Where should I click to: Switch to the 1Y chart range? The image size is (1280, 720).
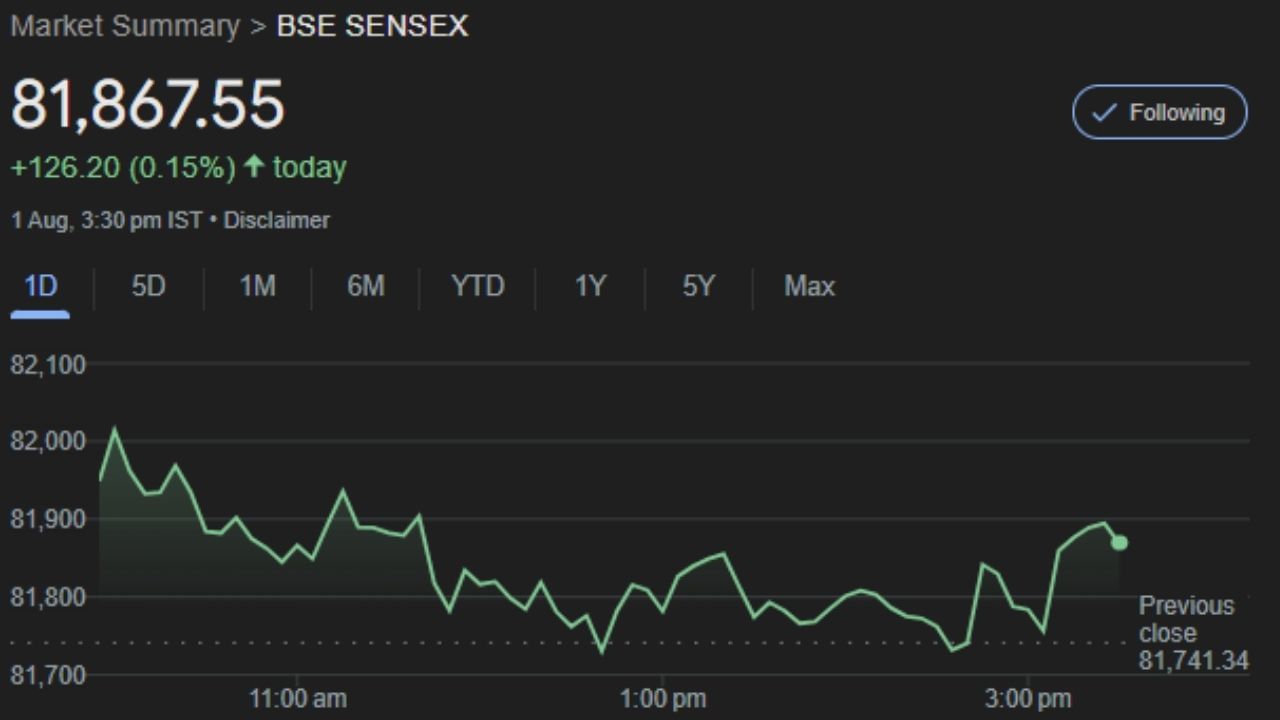tap(590, 287)
